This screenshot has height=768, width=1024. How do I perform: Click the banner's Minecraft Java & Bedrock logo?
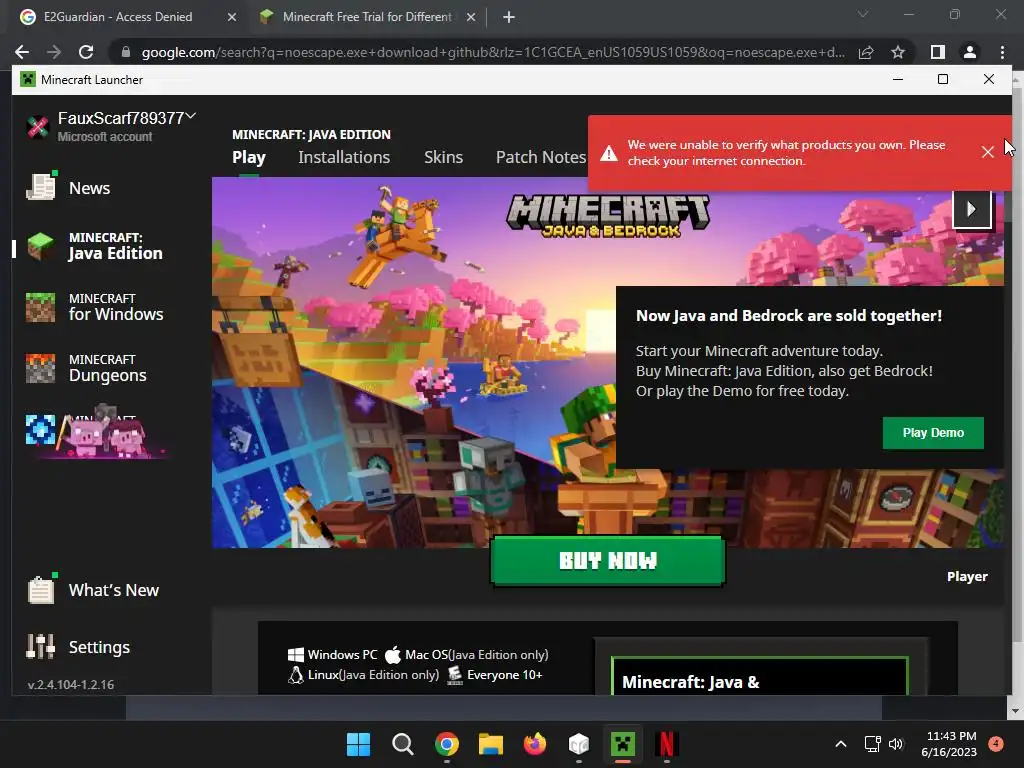click(x=608, y=216)
